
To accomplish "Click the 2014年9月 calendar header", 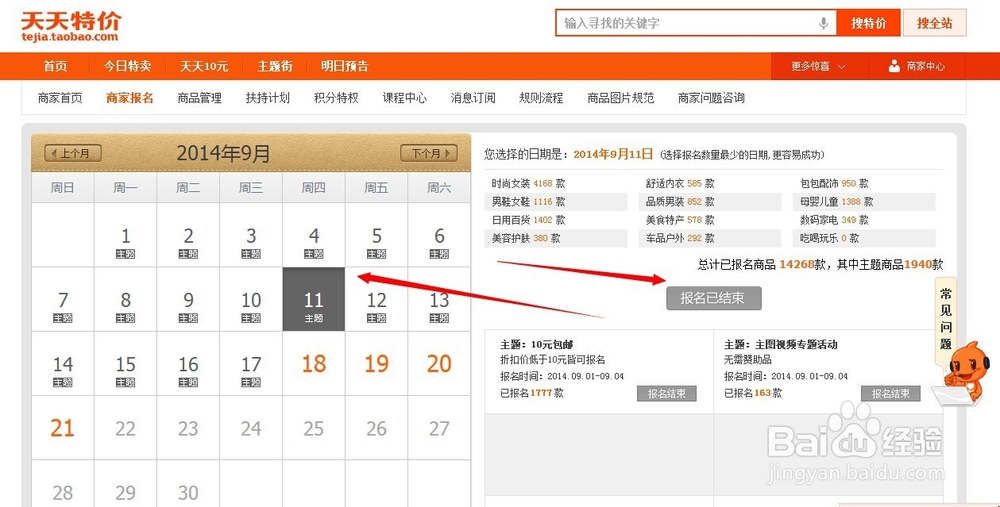I will (223, 153).
